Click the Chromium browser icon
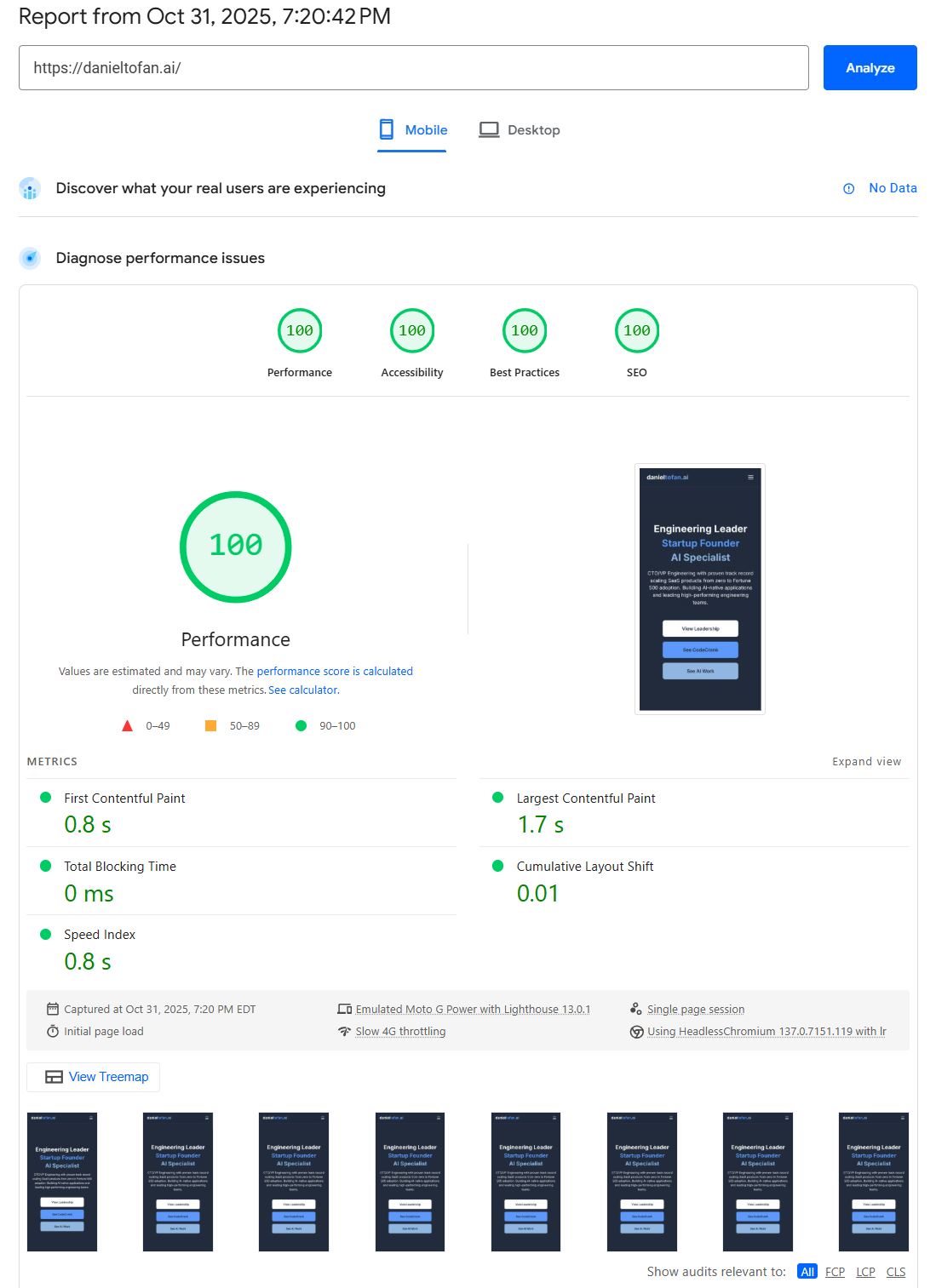 pos(636,1032)
